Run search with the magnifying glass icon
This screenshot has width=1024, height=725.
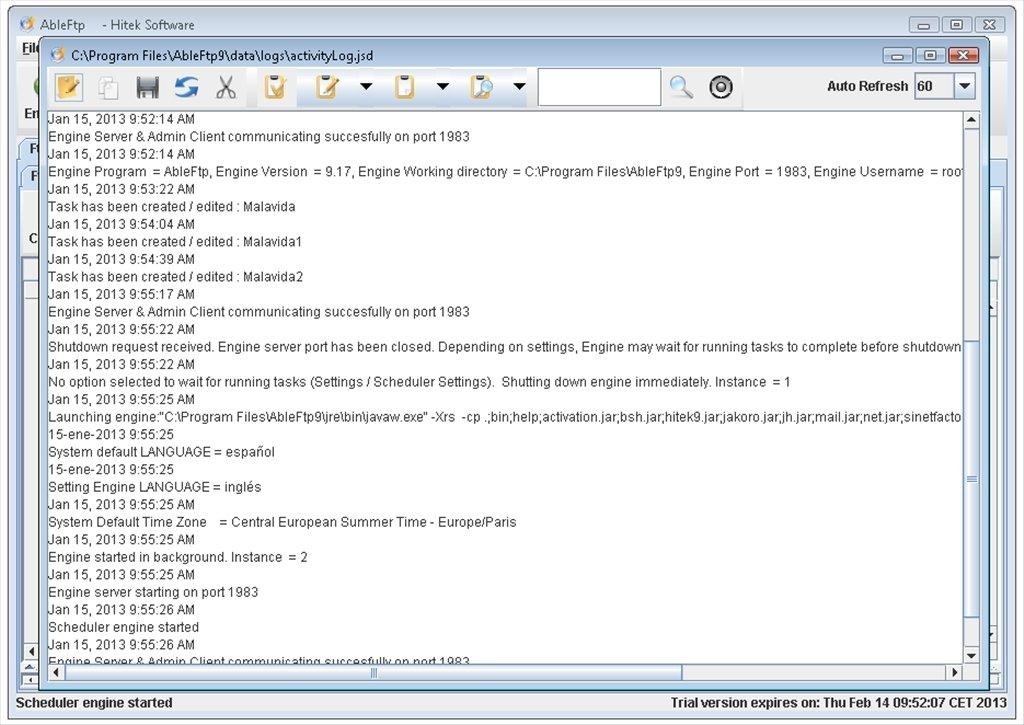681,87
